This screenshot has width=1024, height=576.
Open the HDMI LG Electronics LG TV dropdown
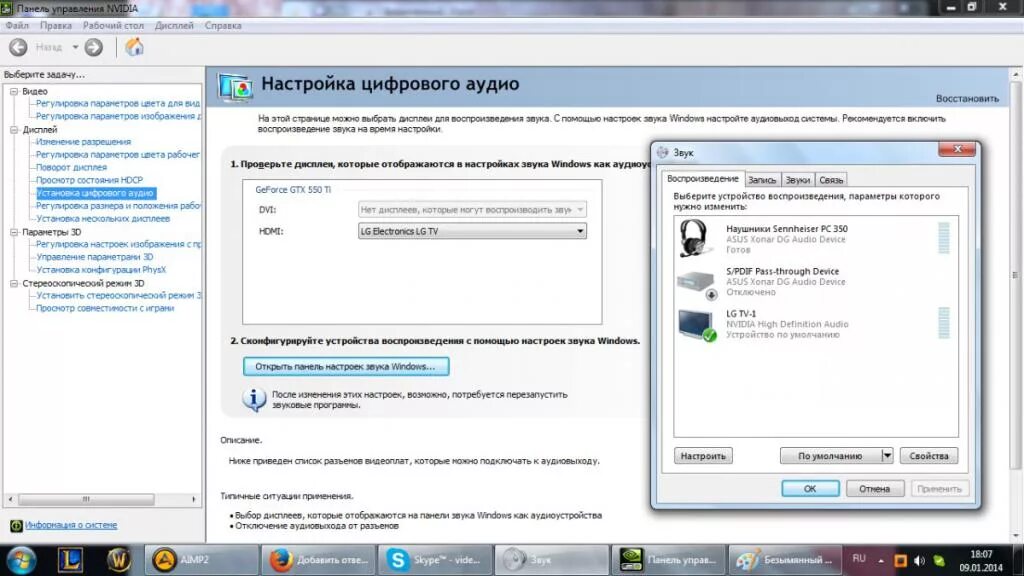pos(472,231)
